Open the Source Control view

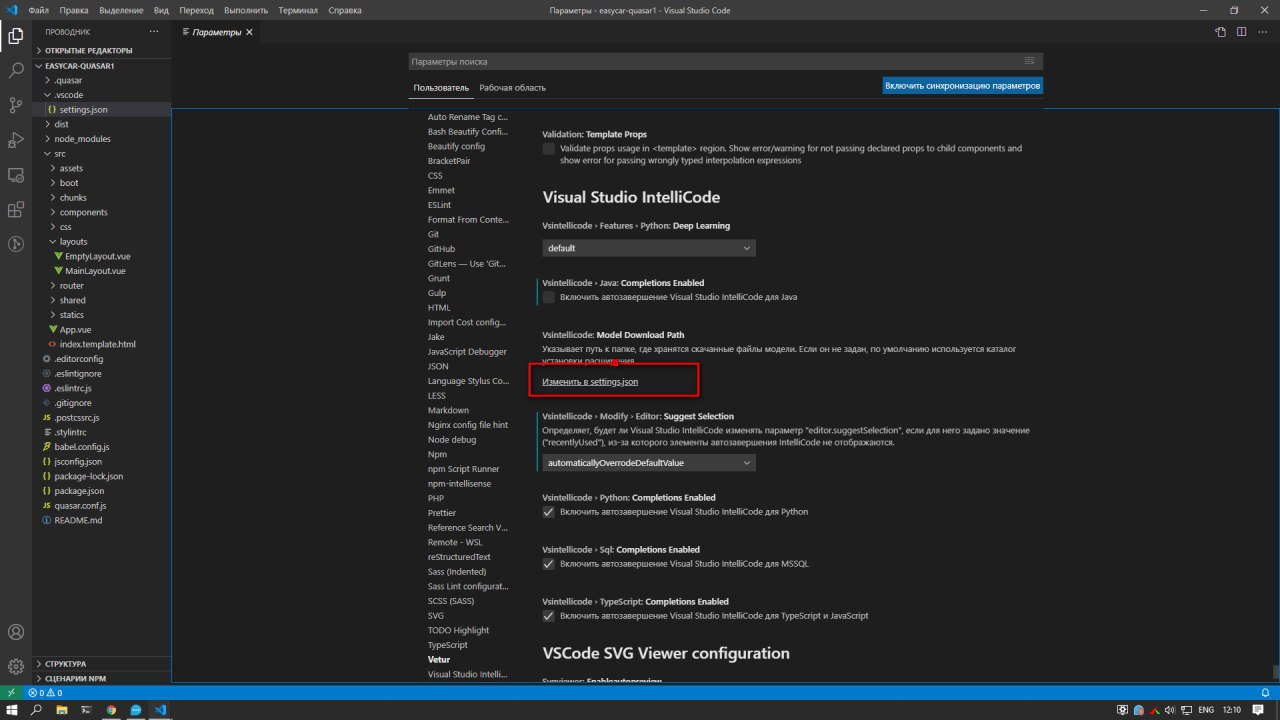(x=16, y=105)
